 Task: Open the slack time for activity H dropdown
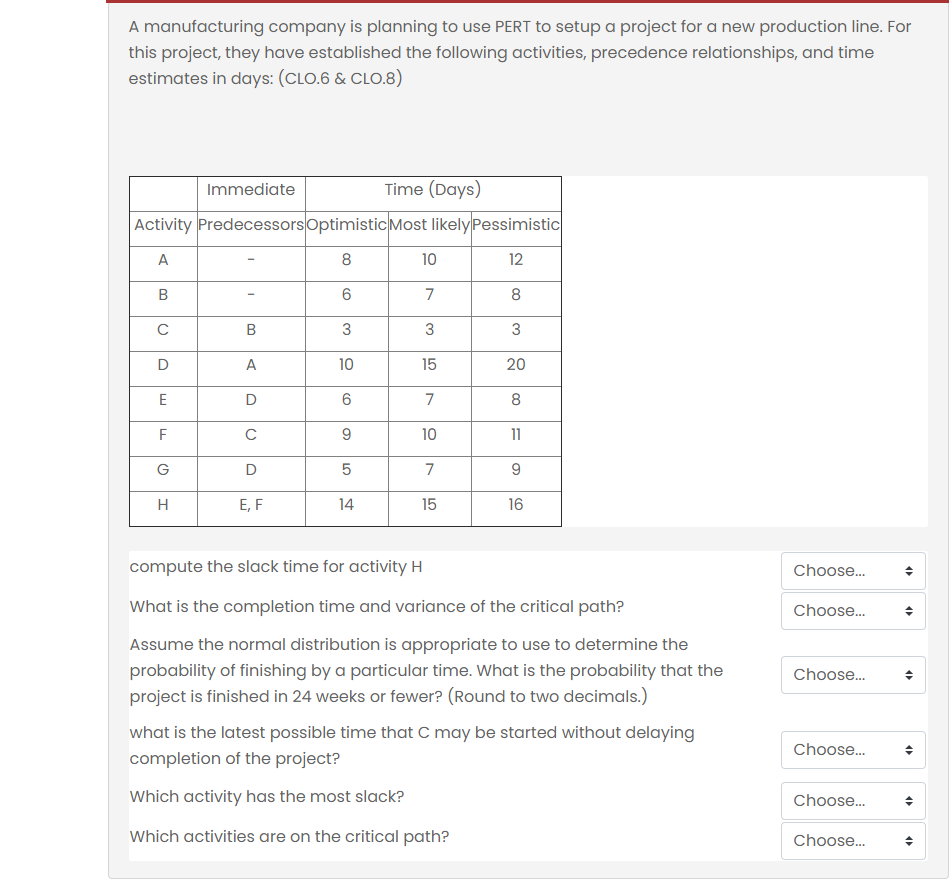point(852,570)
